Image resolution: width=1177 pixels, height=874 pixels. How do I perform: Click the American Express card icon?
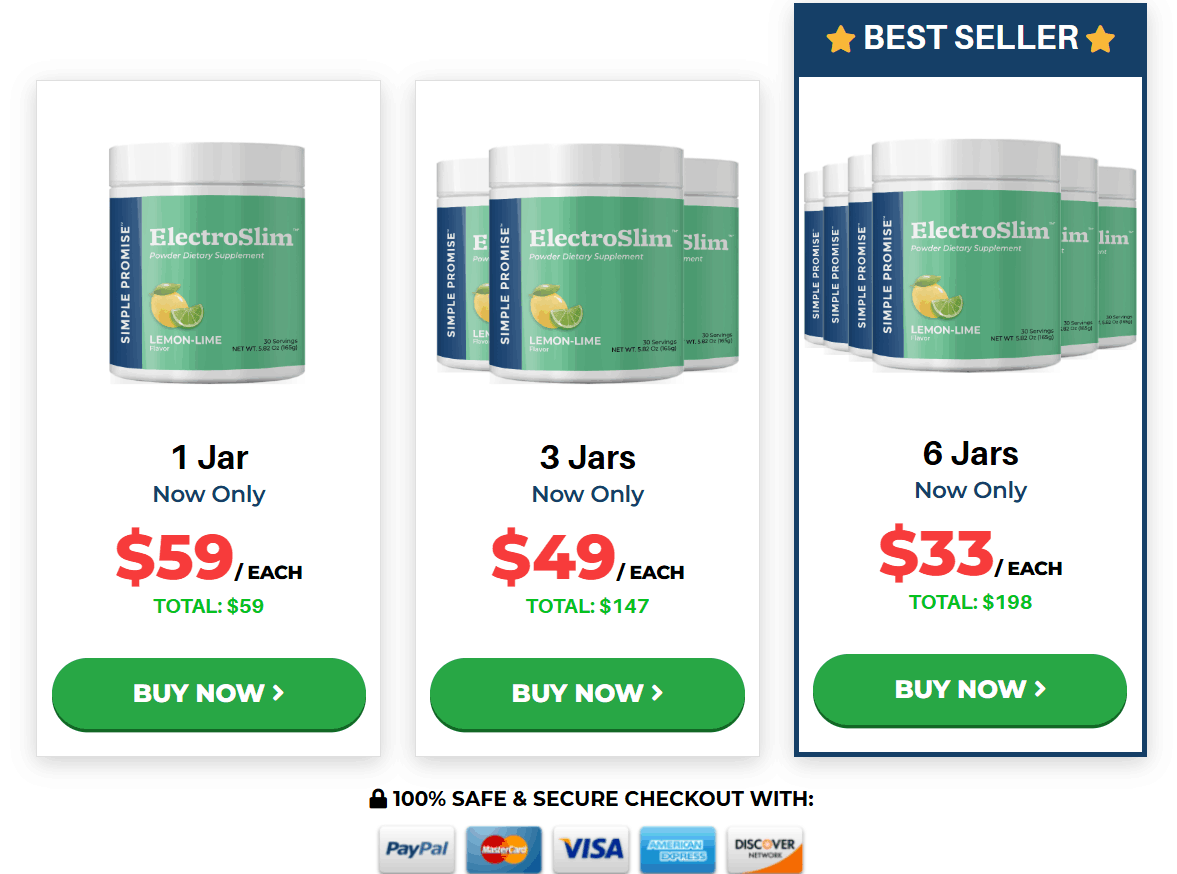coord(678,849)
